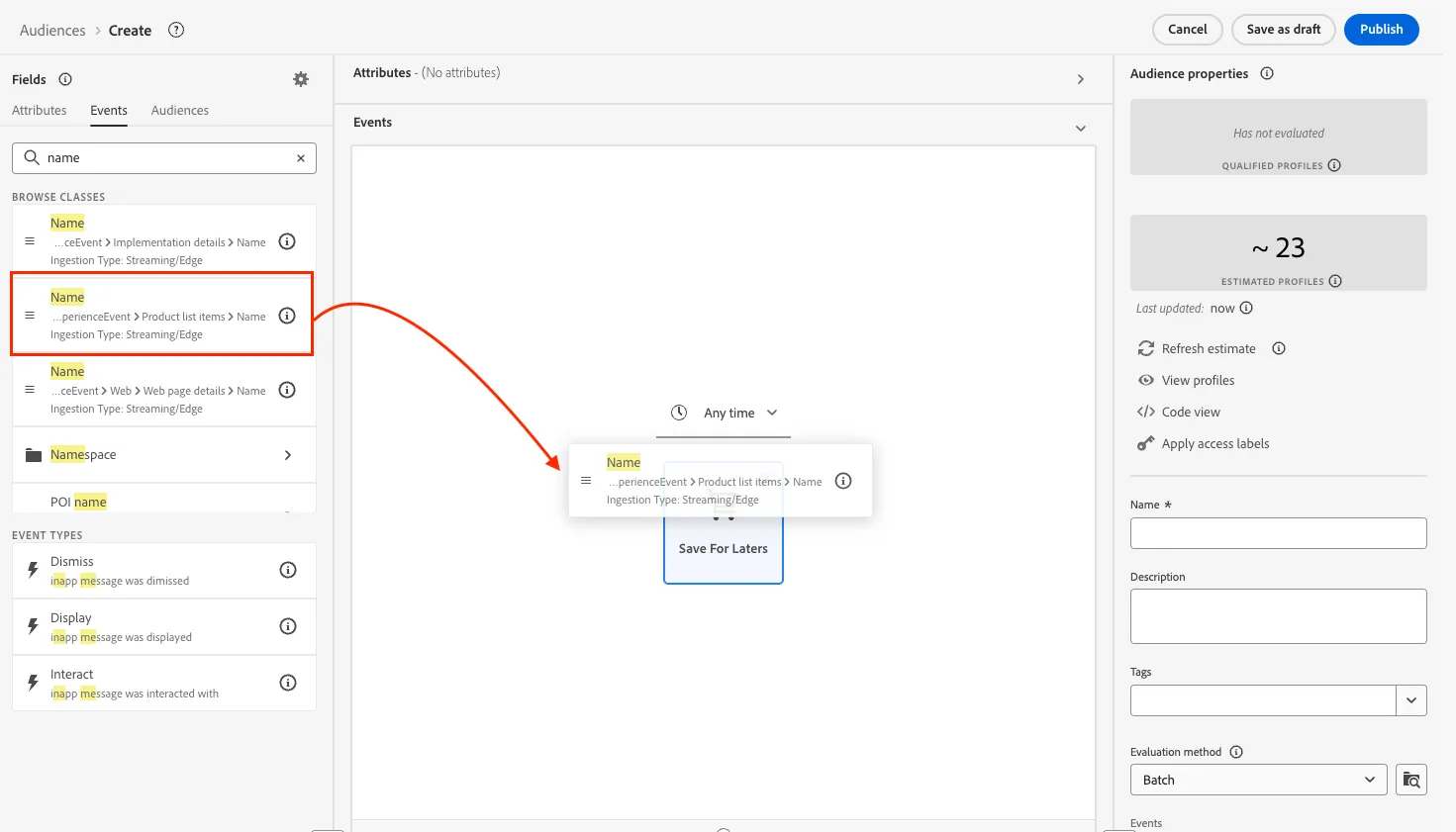Image resolution: width=1456 pixels, height=832 pixels.
Task: Show info for Interact event type
Action: click(x=288, y=683)
